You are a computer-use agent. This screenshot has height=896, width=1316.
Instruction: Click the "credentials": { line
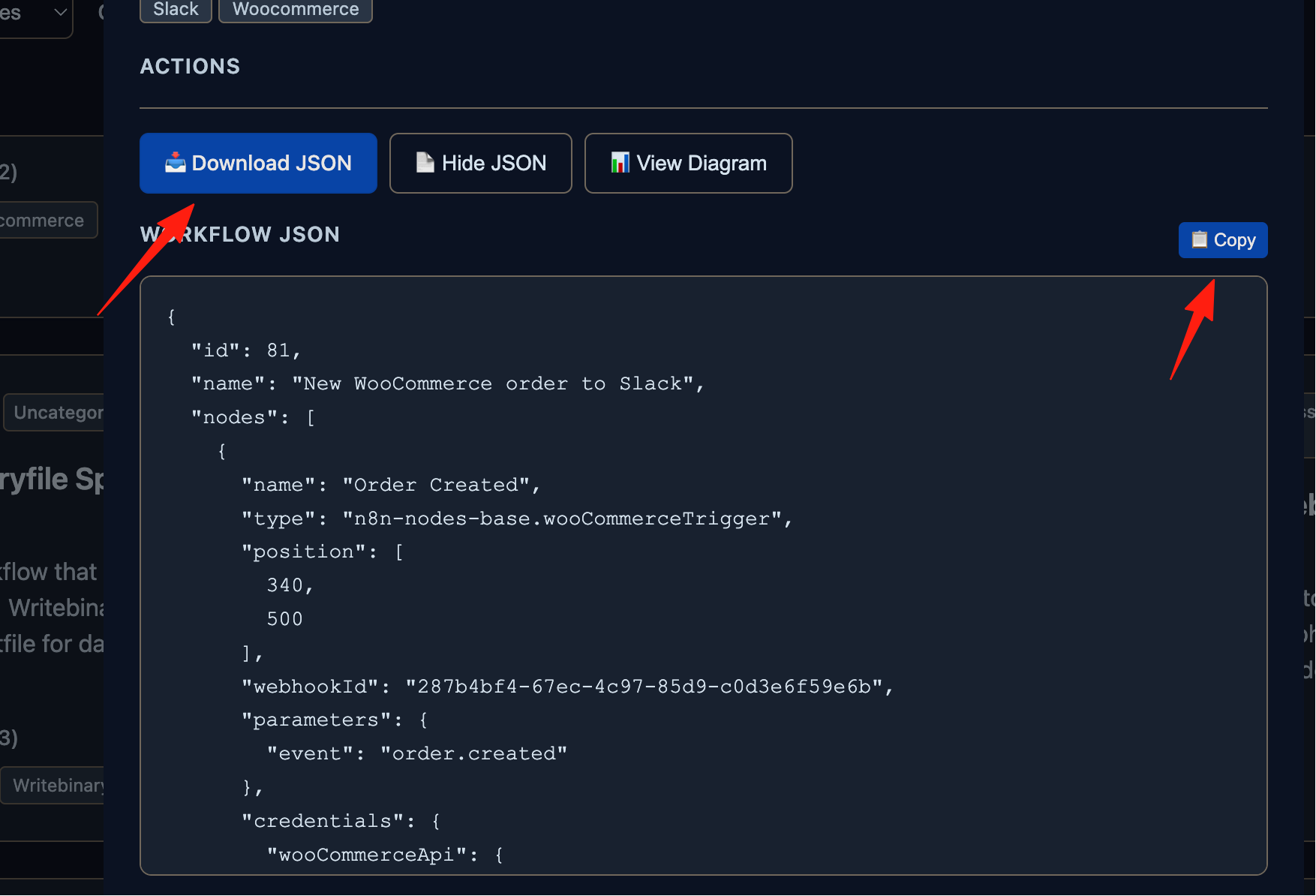coord(341,821)
